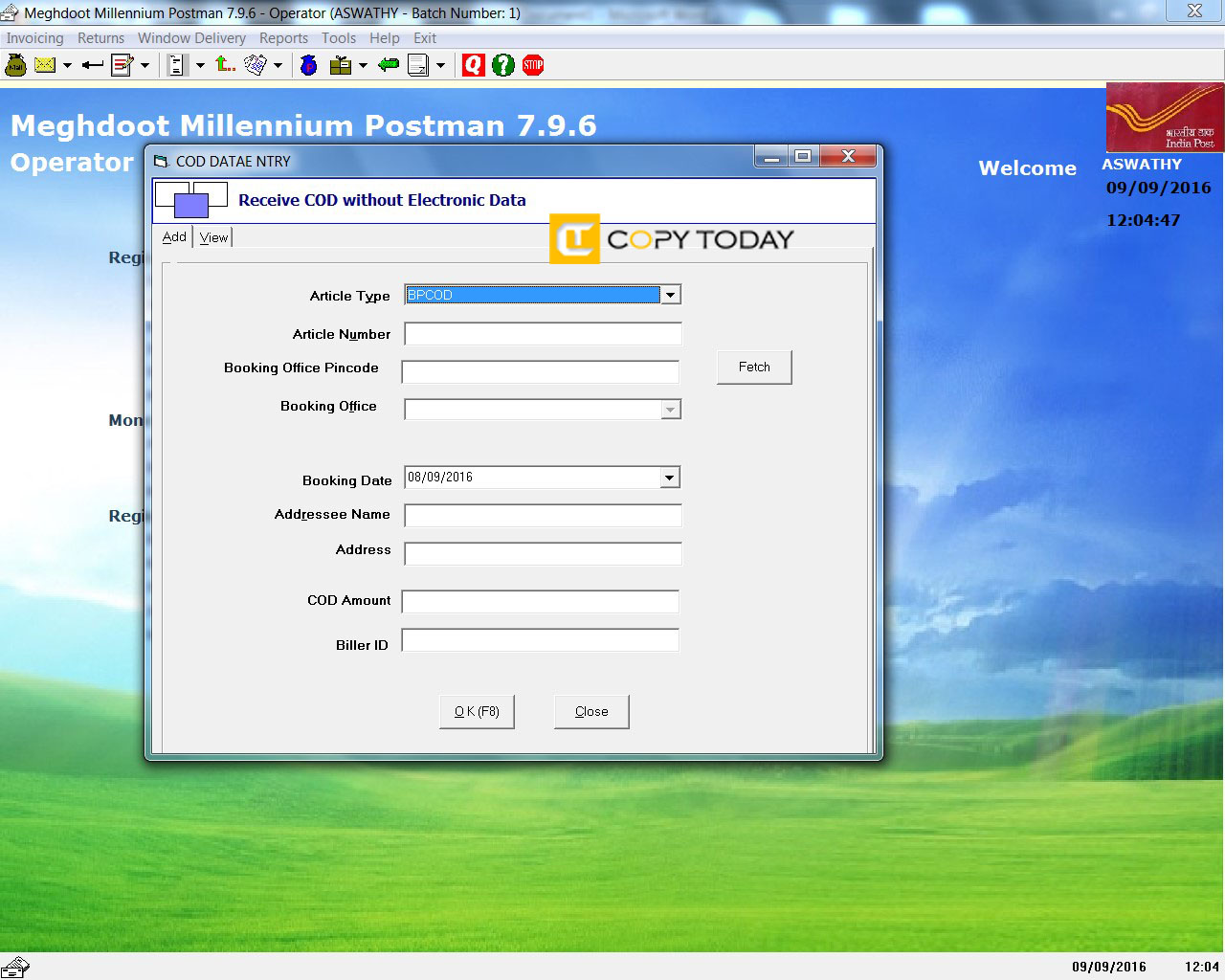Open the Invoicing menu
Image resolution: width=1225 pixels, height=980 pixels.
click(x=35, y=38)
